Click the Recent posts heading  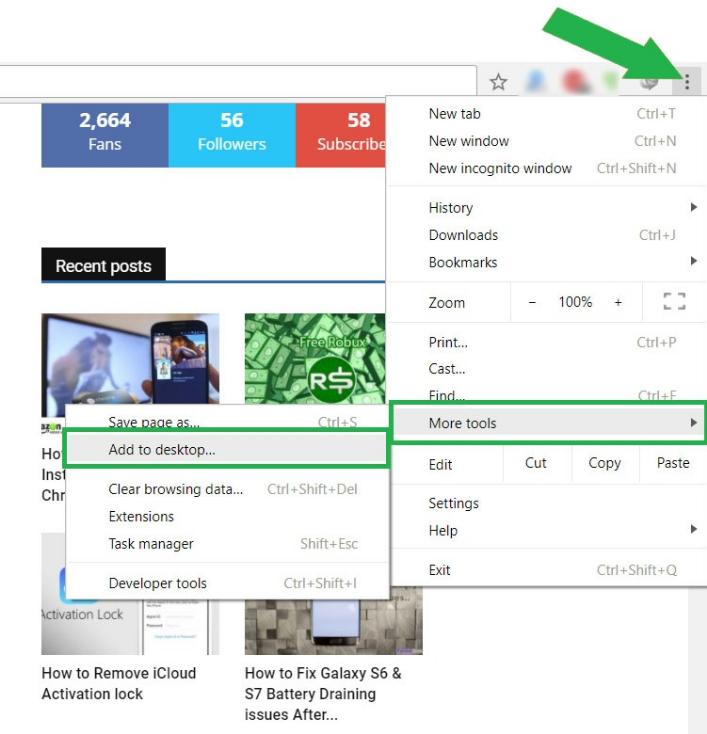103,265
